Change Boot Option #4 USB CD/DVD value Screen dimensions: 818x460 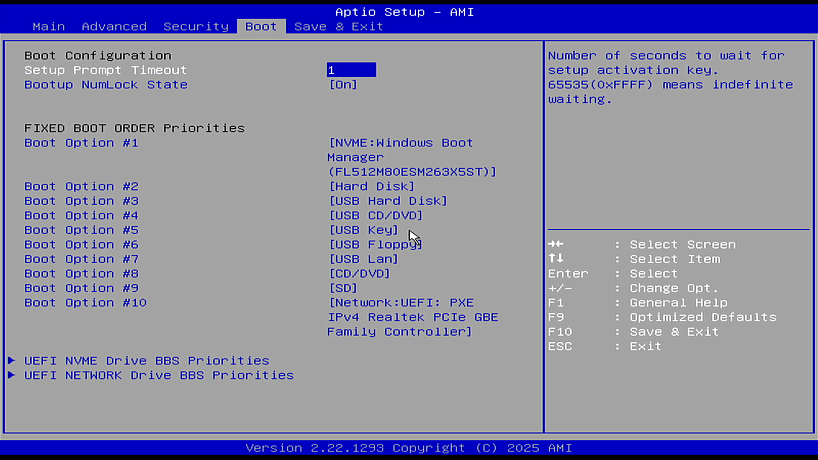coord(376,215)
